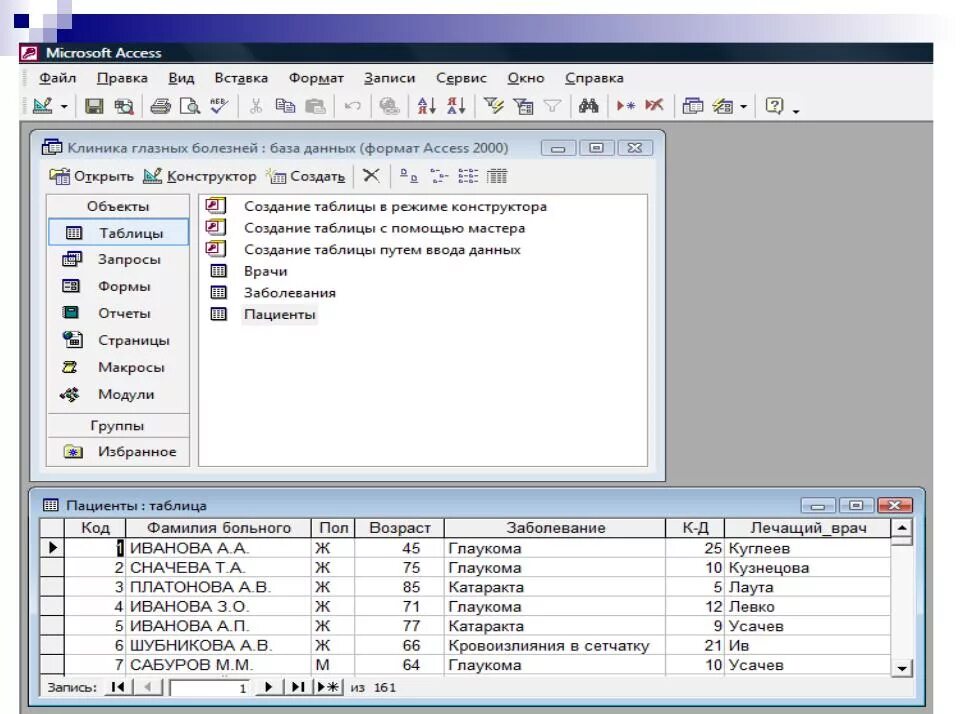Apply Filter by Selection icon
Viewport: 960px width, 714px height.
[x=493, y=106]
